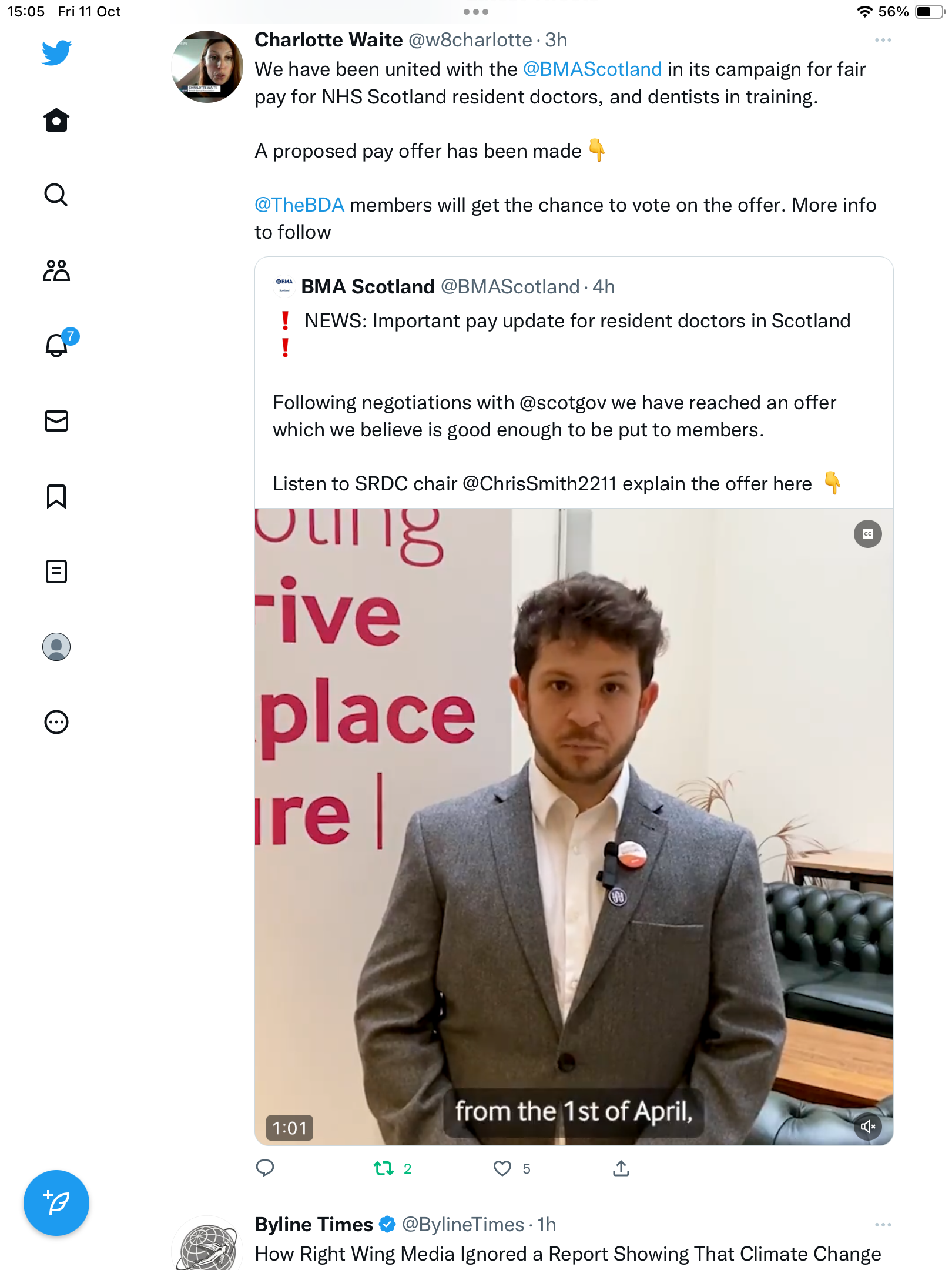Share the tweet via share icon
This screenshot has height=1270, width=952.
point(621,1168)
